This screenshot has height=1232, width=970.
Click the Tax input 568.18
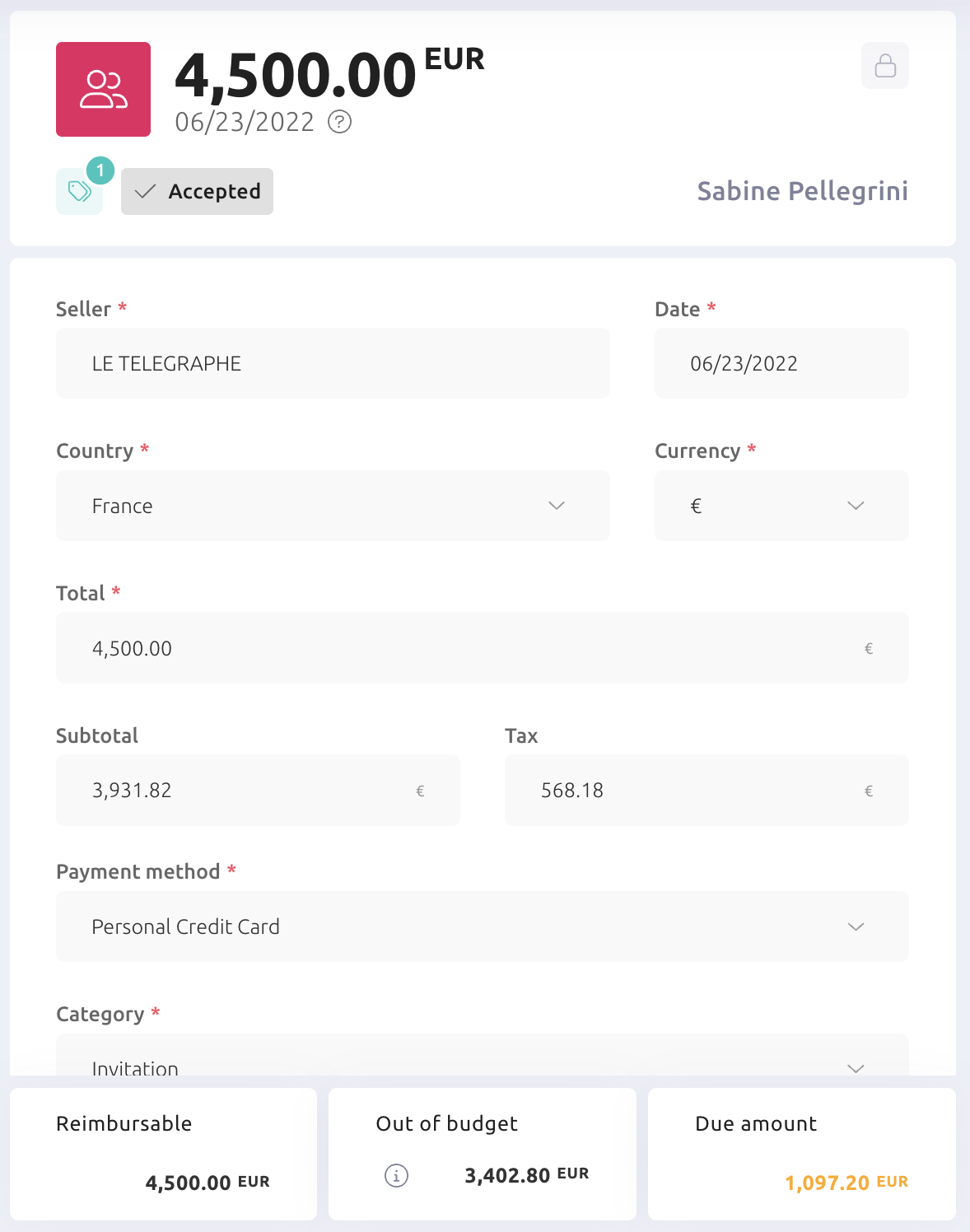(707, 791)
